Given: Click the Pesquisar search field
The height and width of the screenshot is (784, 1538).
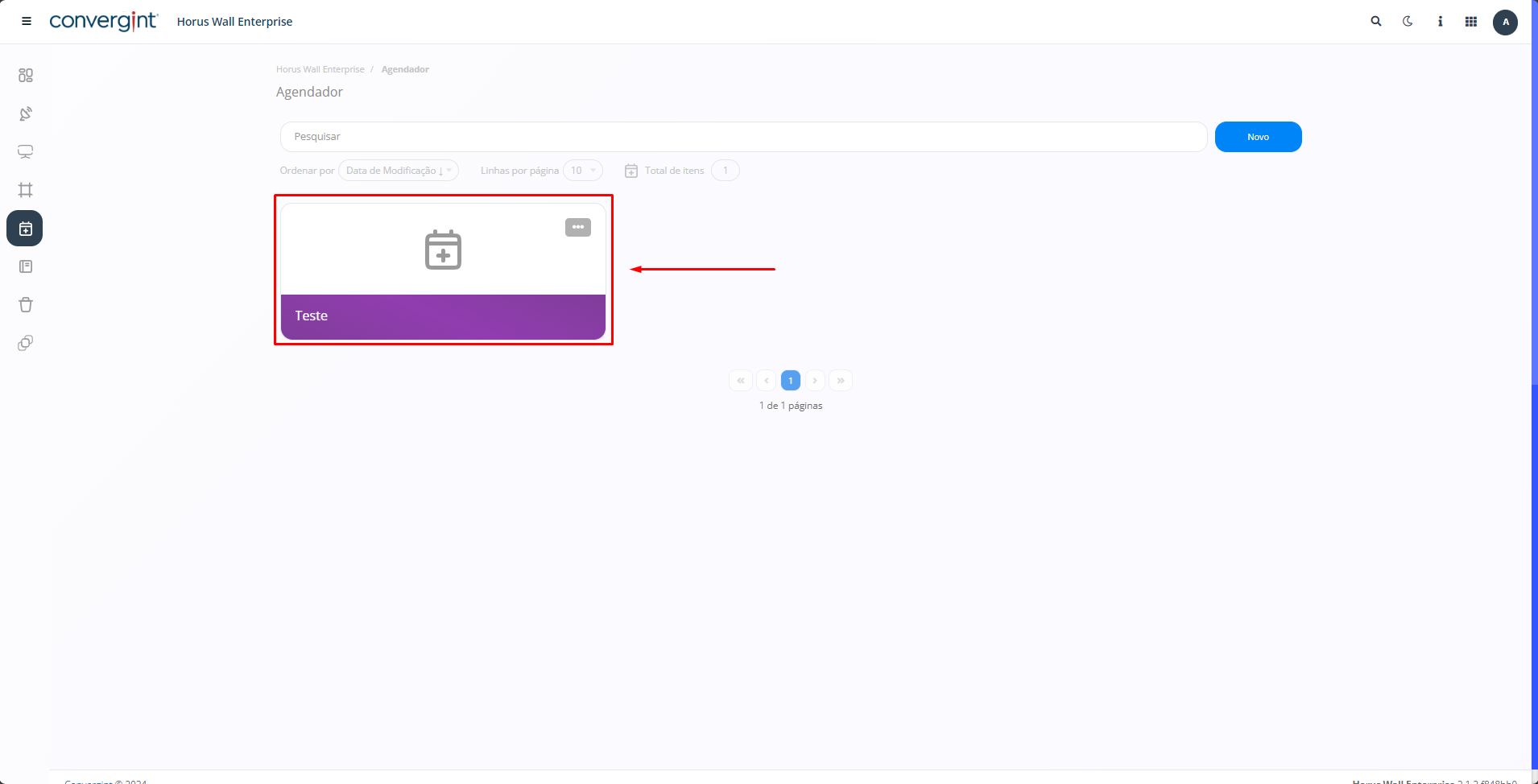Looking at the screenshot, I should (742, 137).
